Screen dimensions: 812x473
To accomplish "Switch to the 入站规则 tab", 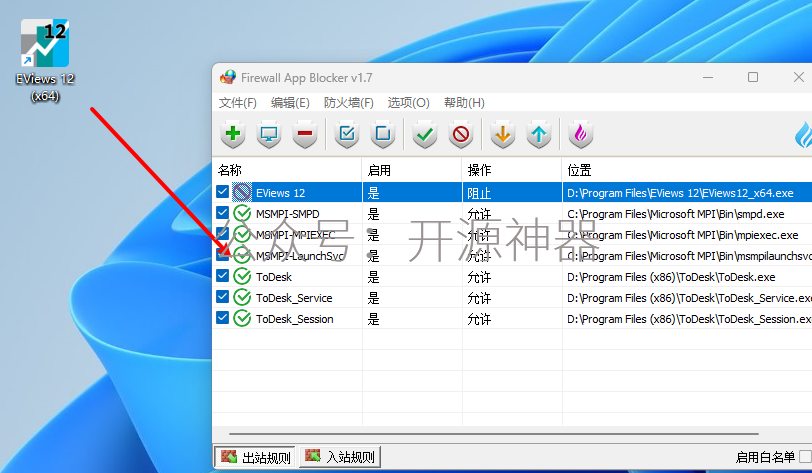I will (340, 456).
